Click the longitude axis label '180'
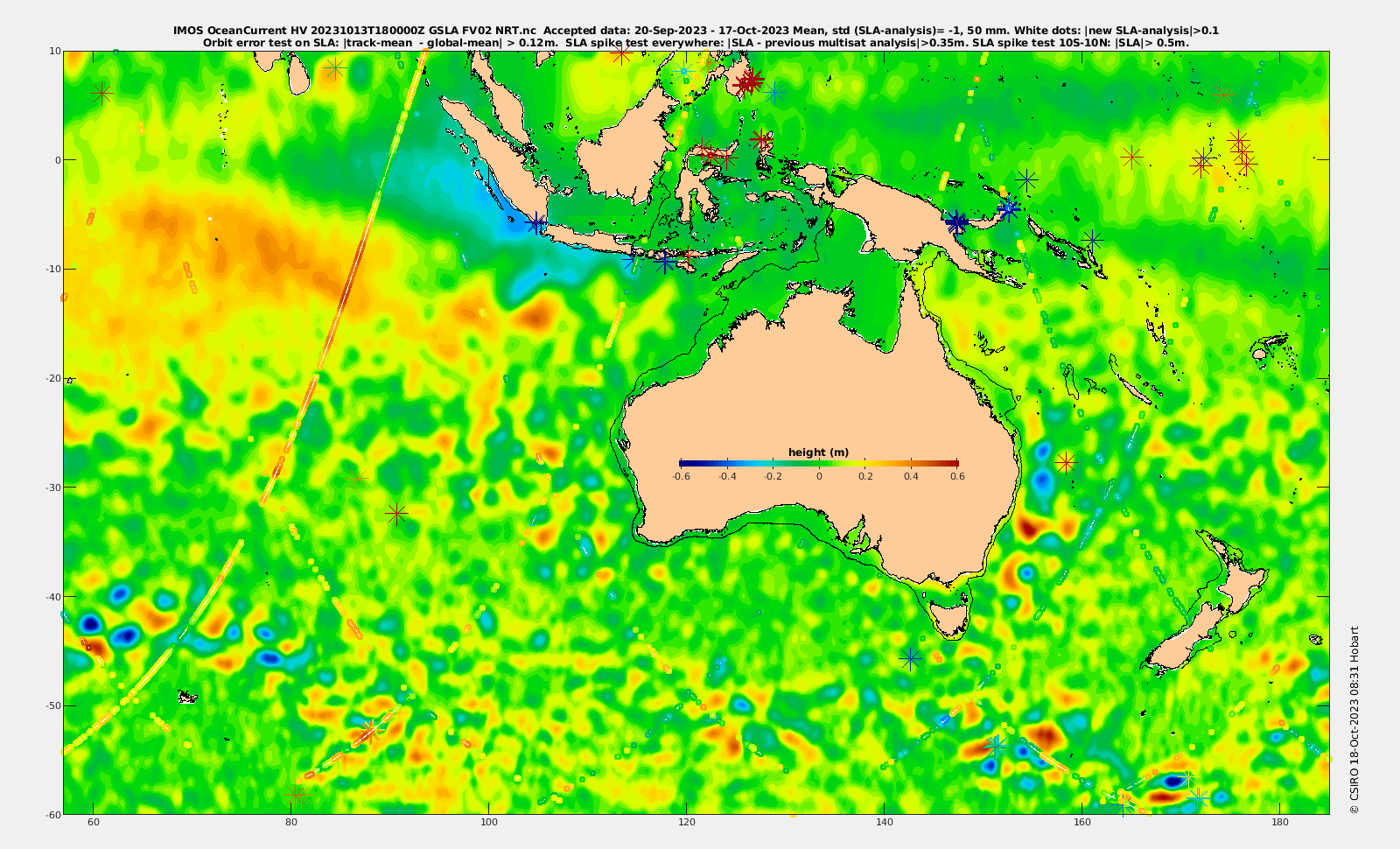This screenshot has width=1400, height=849. click(x=1280, y=823)
